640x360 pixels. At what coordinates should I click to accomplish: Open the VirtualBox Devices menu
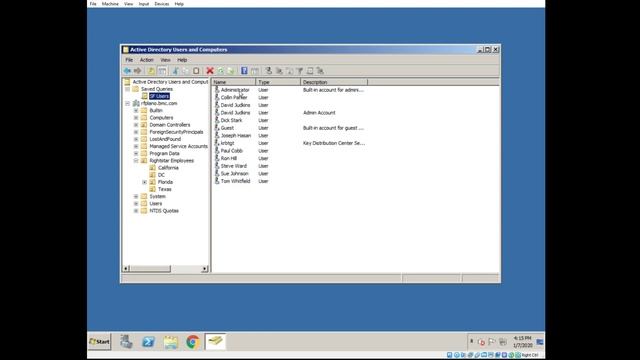(162, 4)
